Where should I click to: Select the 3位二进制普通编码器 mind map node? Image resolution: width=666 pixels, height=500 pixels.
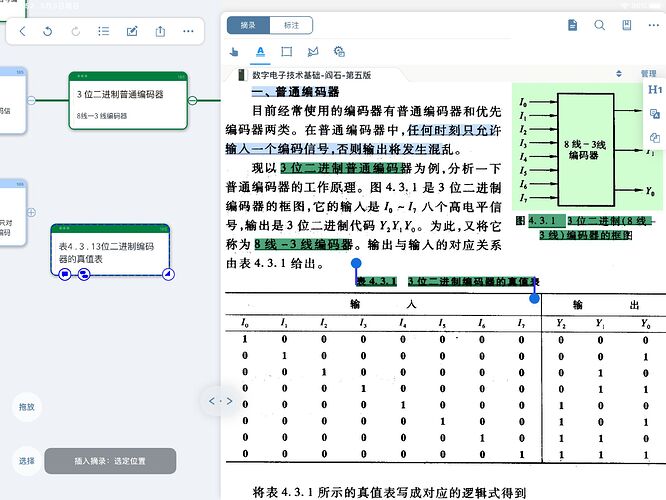click(128, 101)
